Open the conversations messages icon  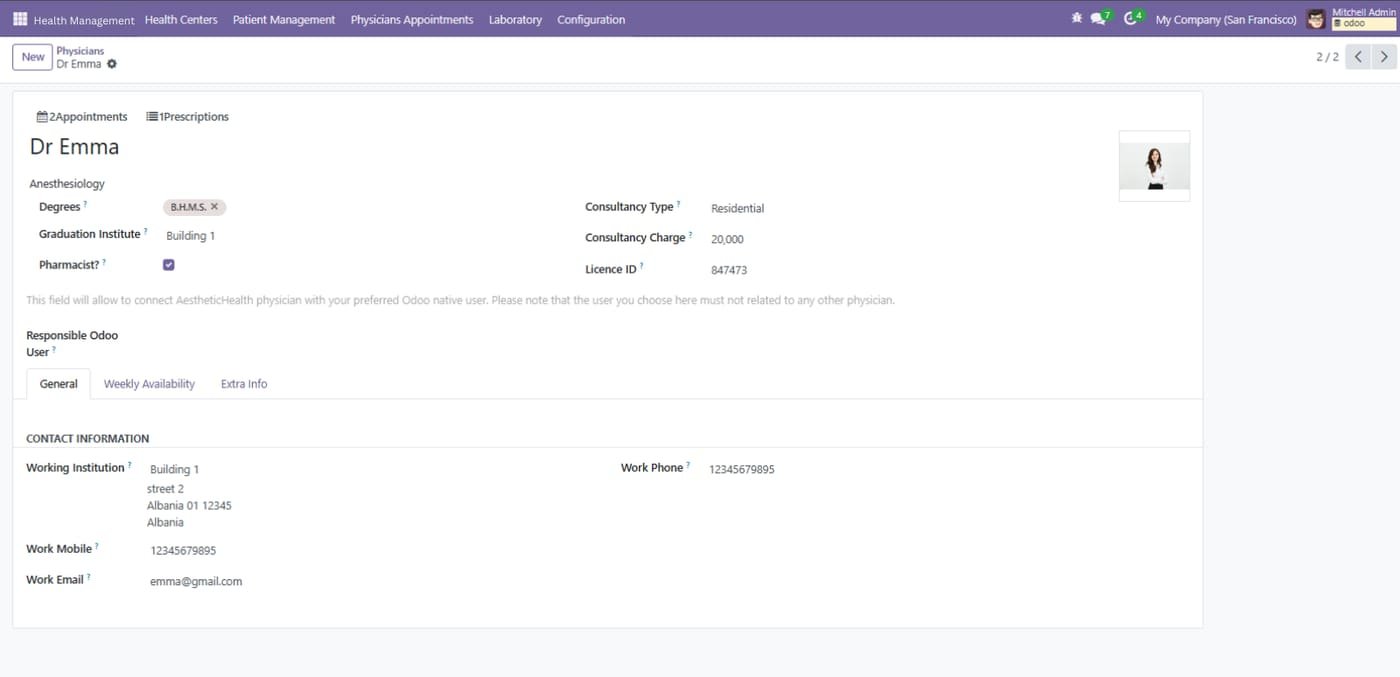pos(1100,18)
